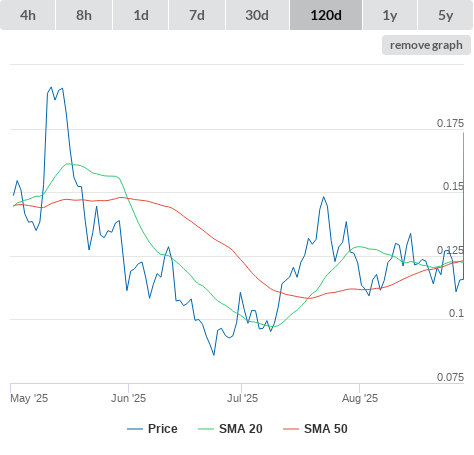This screenshot has height=455, width=474.
Task: Click the green SMA 20 legend marker
Action: 206,429
